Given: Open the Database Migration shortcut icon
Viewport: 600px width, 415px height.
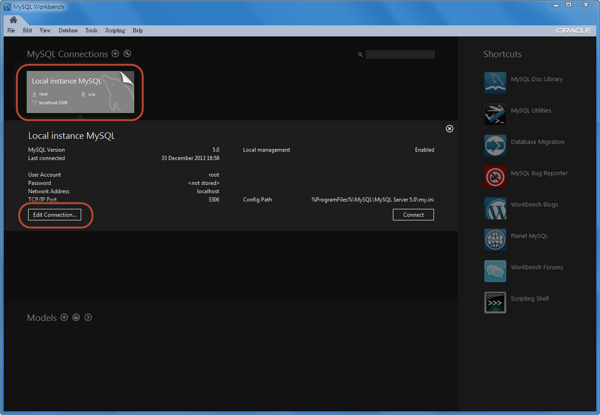Looking at the screenshot, I should coord(495,143).
